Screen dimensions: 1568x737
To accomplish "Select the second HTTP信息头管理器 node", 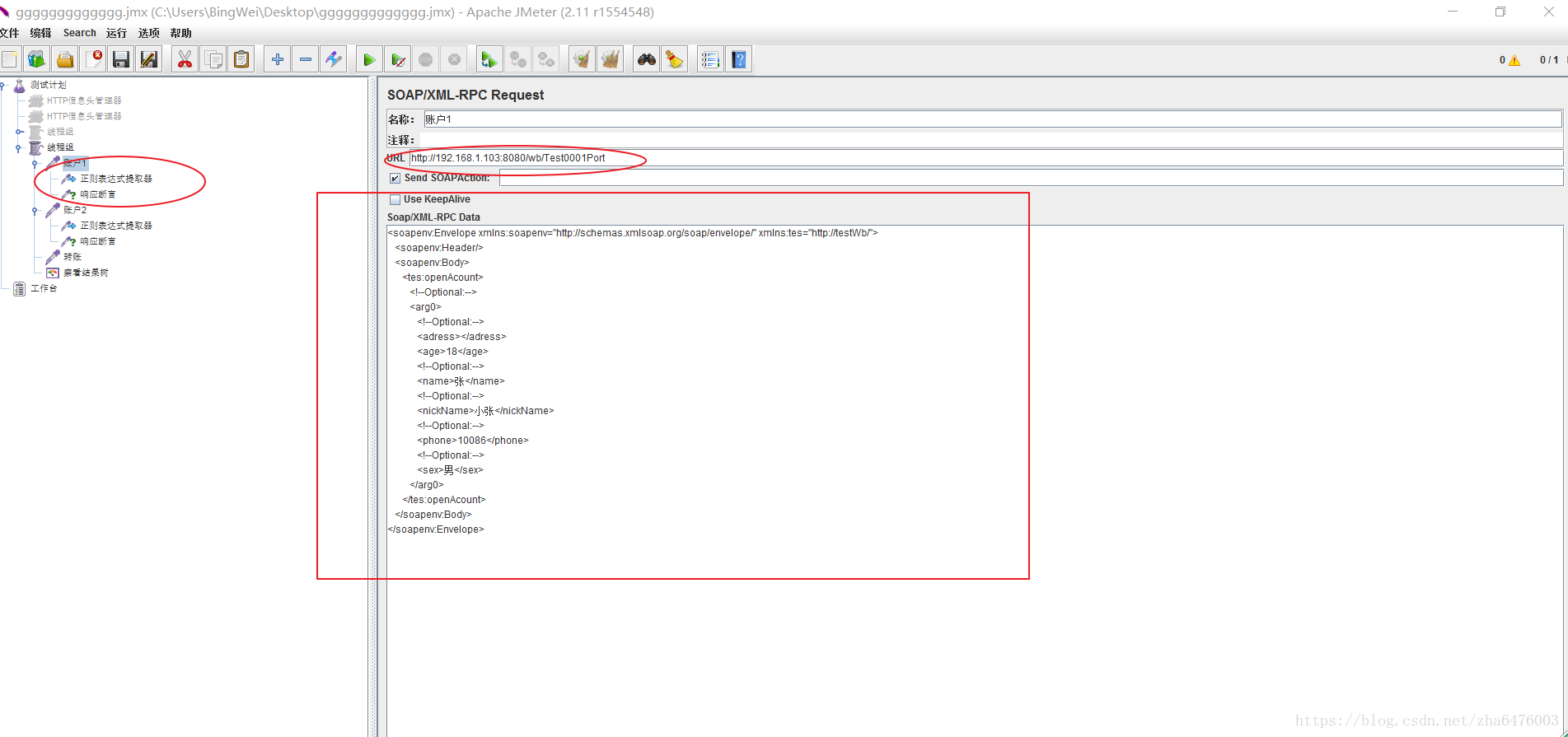I will (84, 116).
